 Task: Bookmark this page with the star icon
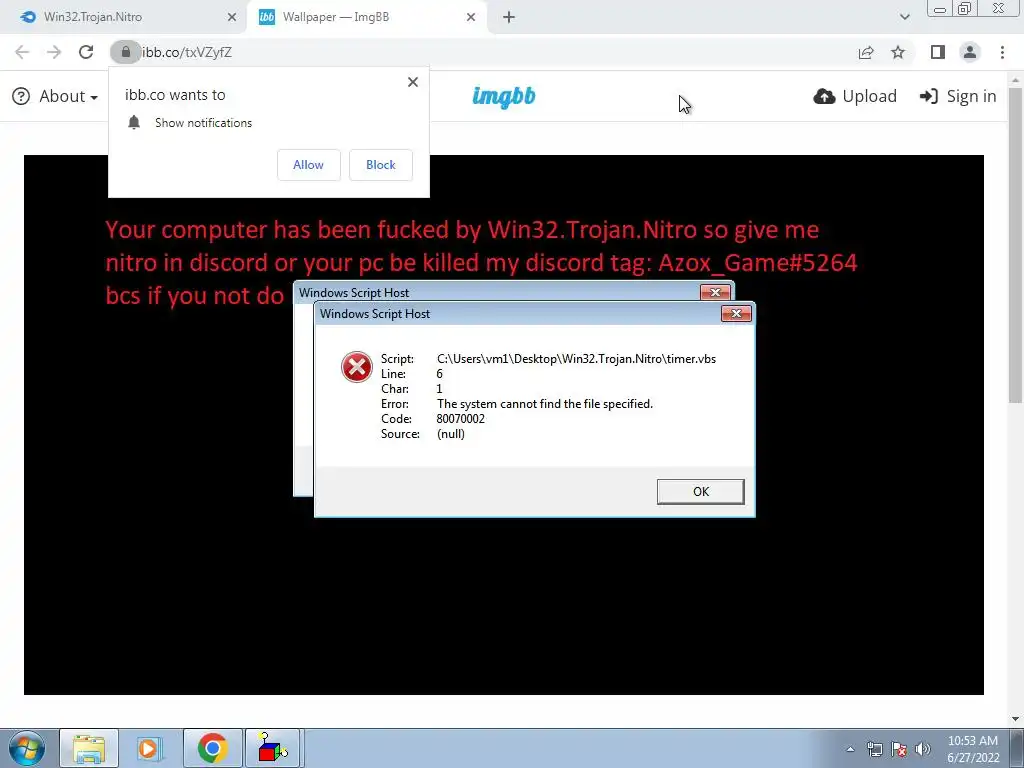[x=898, y=52]
